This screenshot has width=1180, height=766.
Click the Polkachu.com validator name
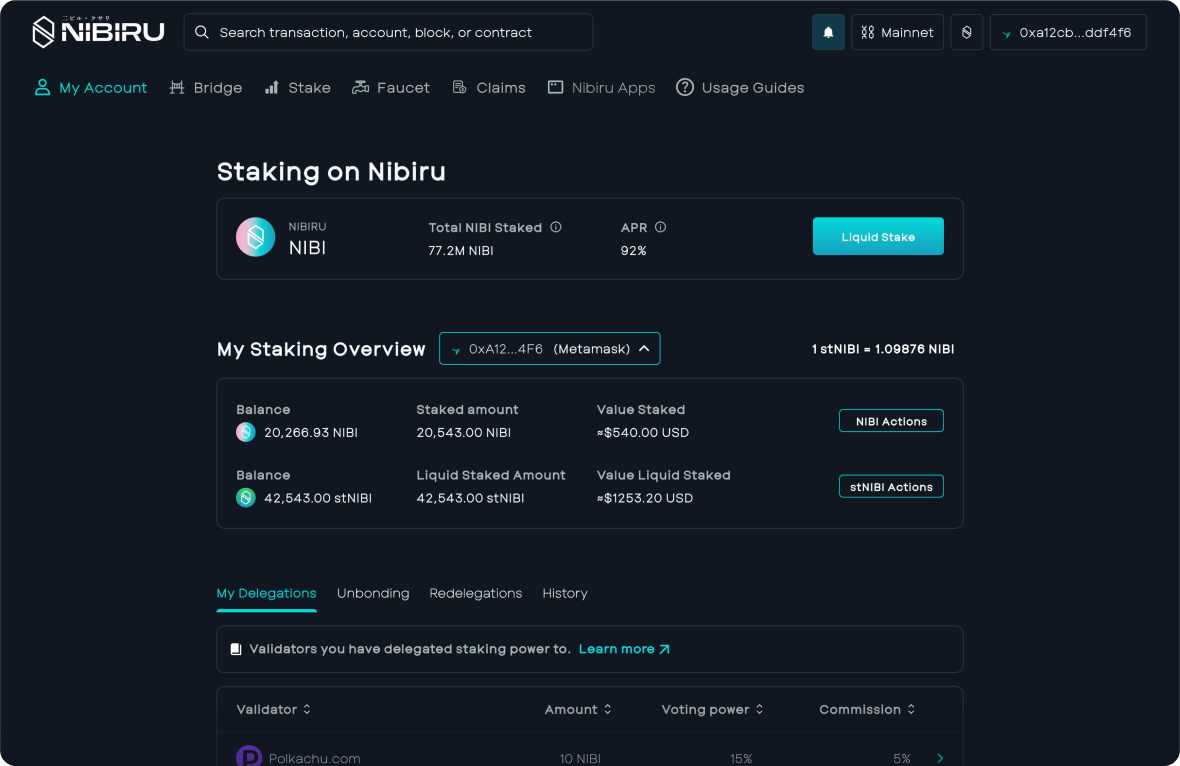pos(315,758)
